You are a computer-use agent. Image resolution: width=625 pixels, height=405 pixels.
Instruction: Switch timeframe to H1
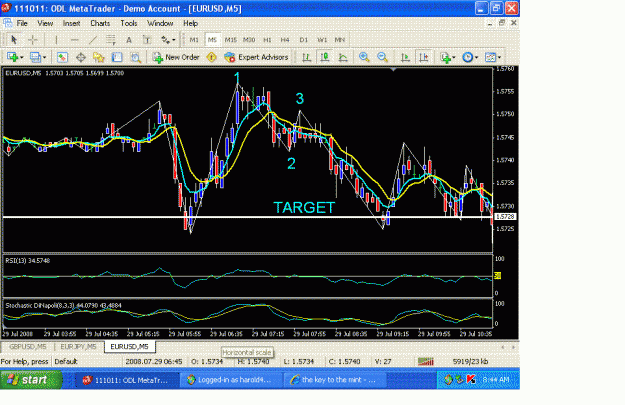(x=267, y=40)
